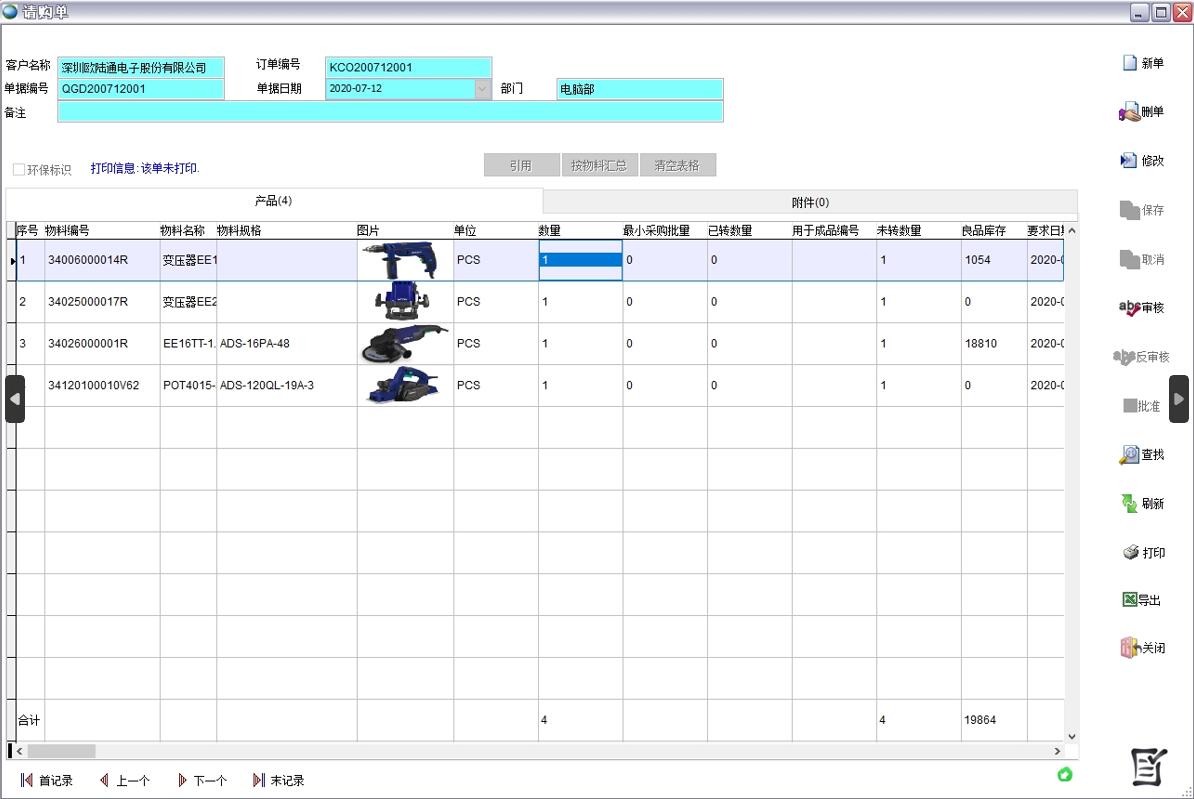Toggle the 环保标识 checkbox
The width and height of the screenshot is (1194, 799).
click(x=19, y=169)
